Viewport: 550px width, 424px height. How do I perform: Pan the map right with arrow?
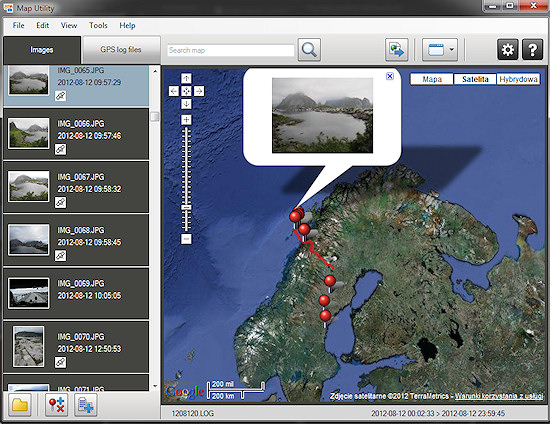(199, 91)
